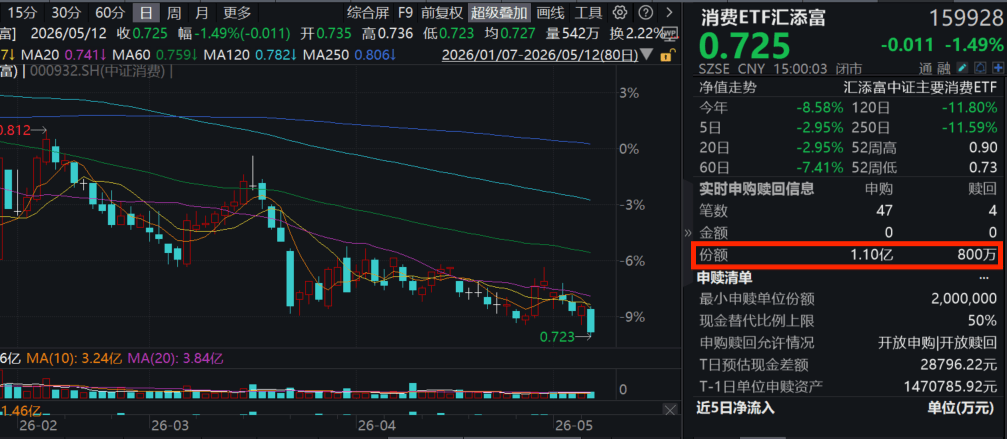Expand the date range dropdown triangle
The width and height of the screenshot is (1007, 439).
647,55
